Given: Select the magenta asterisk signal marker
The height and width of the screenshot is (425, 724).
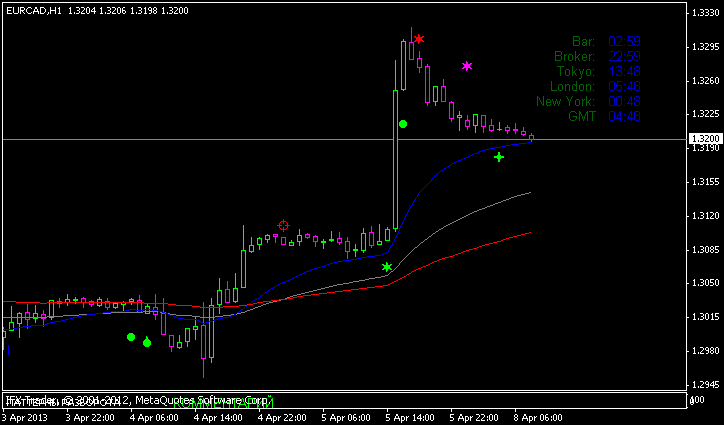Looking at the screenshot, I should (x=466, y=66).
